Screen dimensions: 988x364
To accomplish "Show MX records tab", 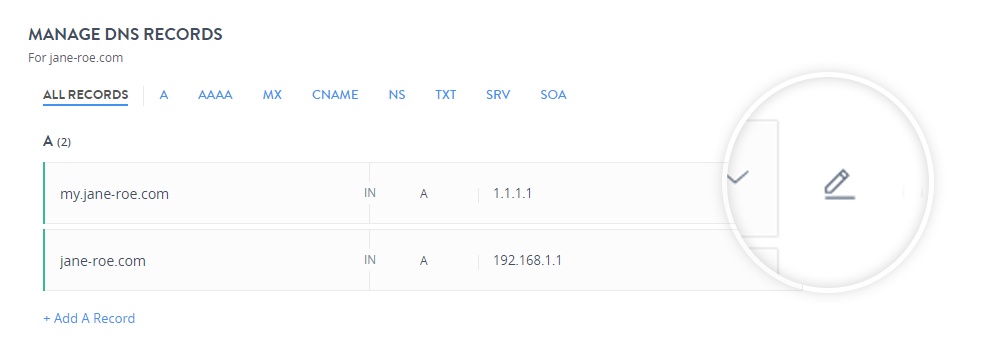I will [272, 95].
